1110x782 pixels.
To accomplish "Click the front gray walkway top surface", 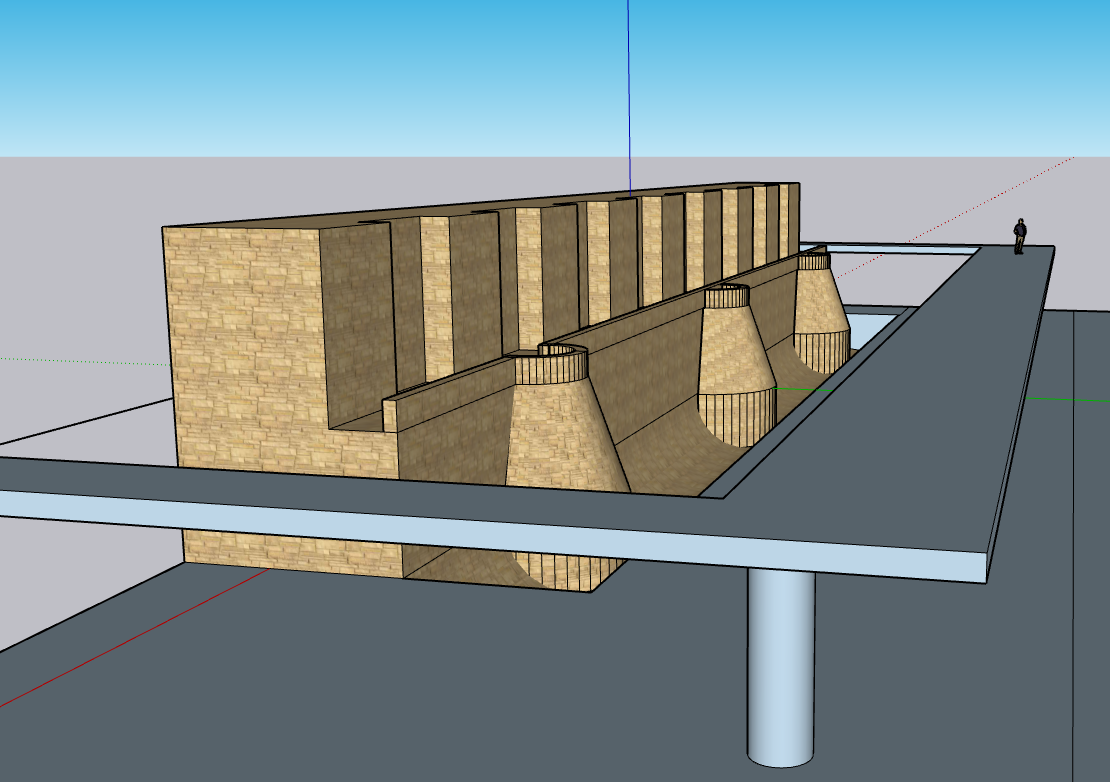I will [400, 478].
